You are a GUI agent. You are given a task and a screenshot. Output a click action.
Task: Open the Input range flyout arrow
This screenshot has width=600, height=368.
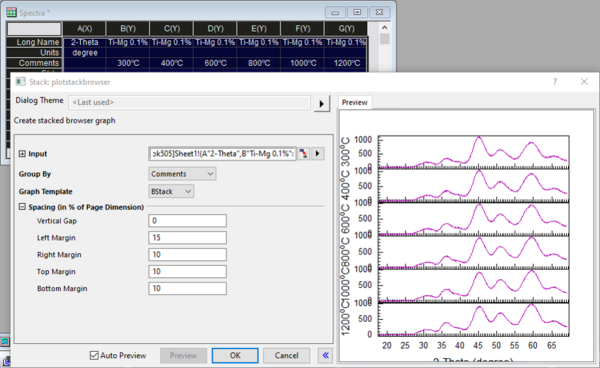[x=318, y=154]
